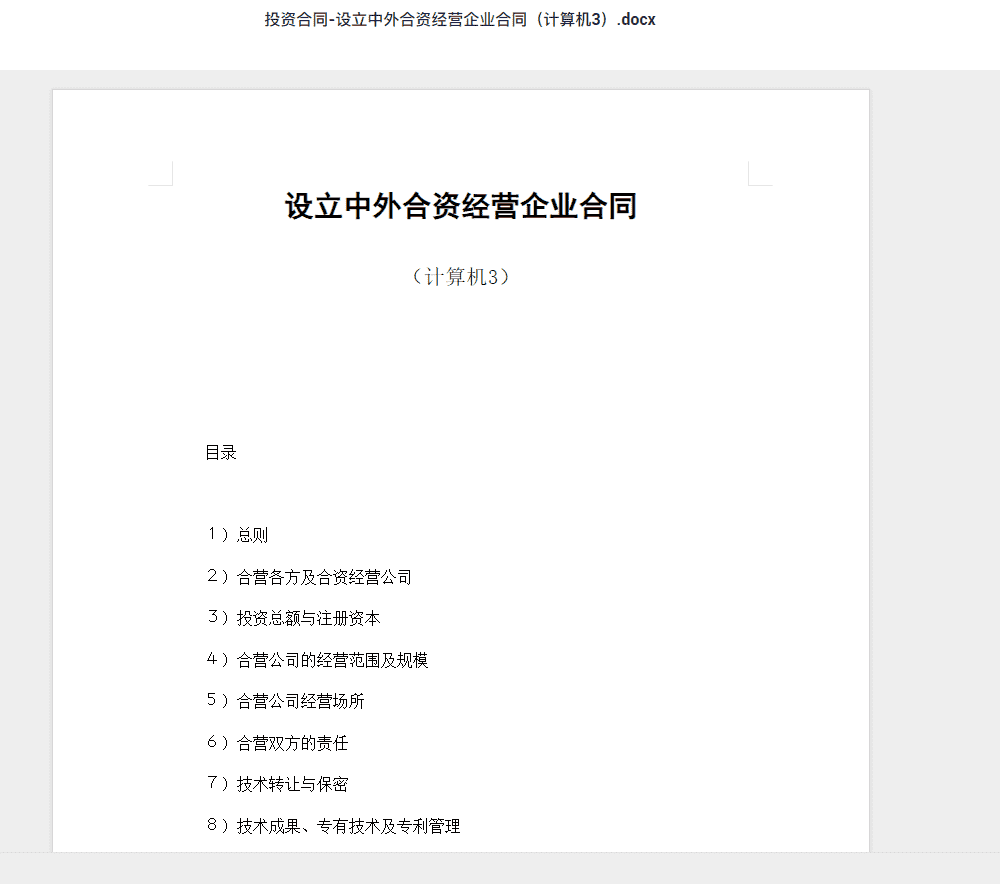Click contents entry 4）合营公司的经营范围及规模
Image resolution: width=1000 pixels, height=890 pixels.
tap(317, 660)
